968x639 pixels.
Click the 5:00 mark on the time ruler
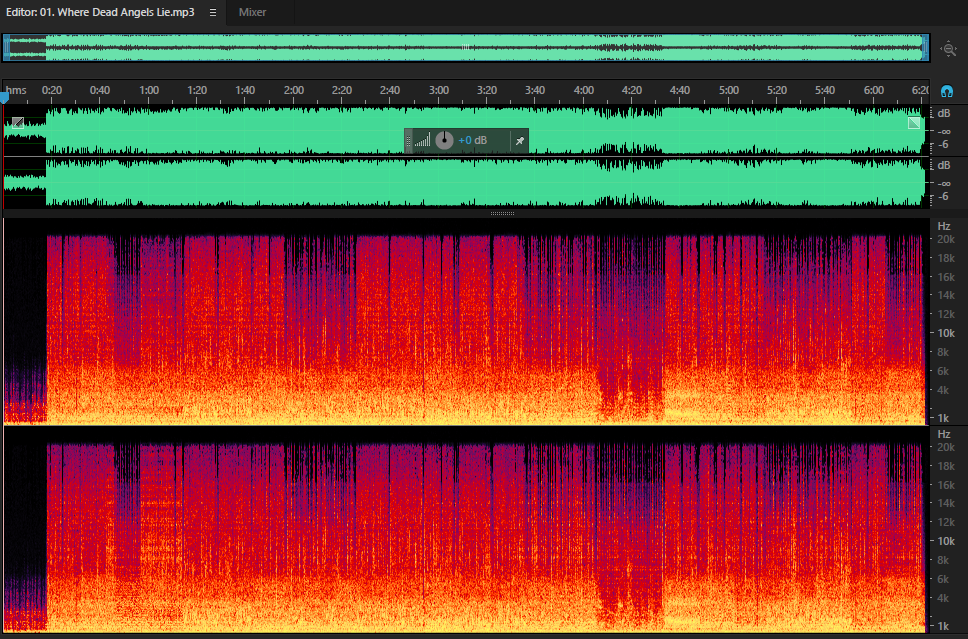click(728, 90)
